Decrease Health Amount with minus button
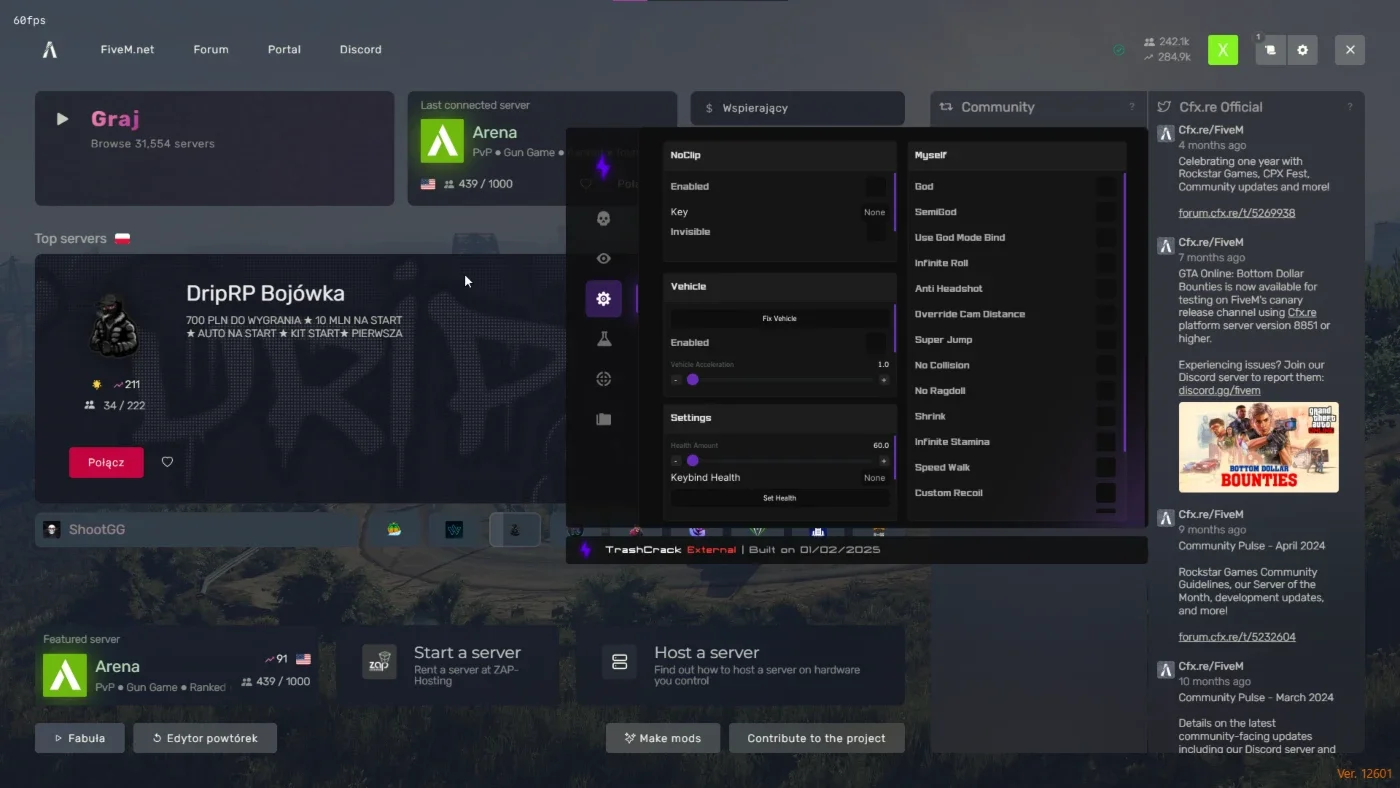 676,461
